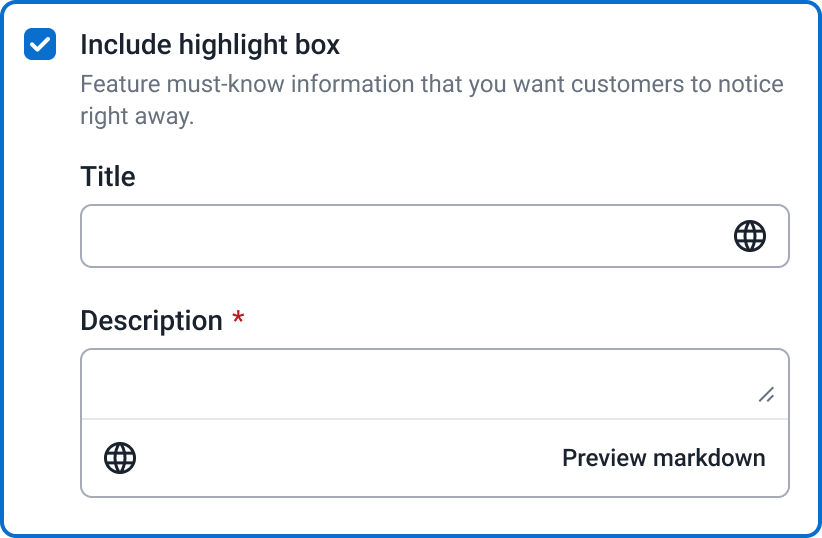Click the globe icon in Title field

point(750,236)
